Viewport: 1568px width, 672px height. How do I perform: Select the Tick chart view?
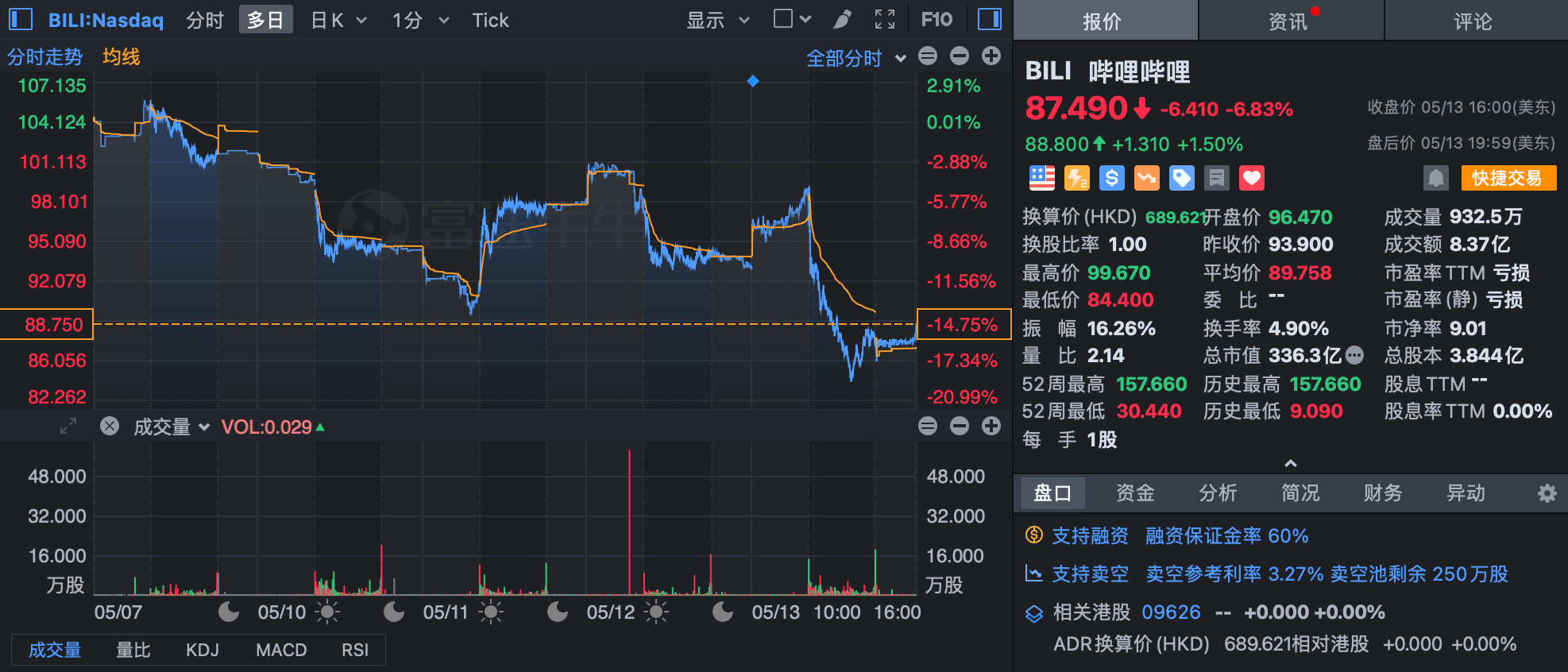490,20
